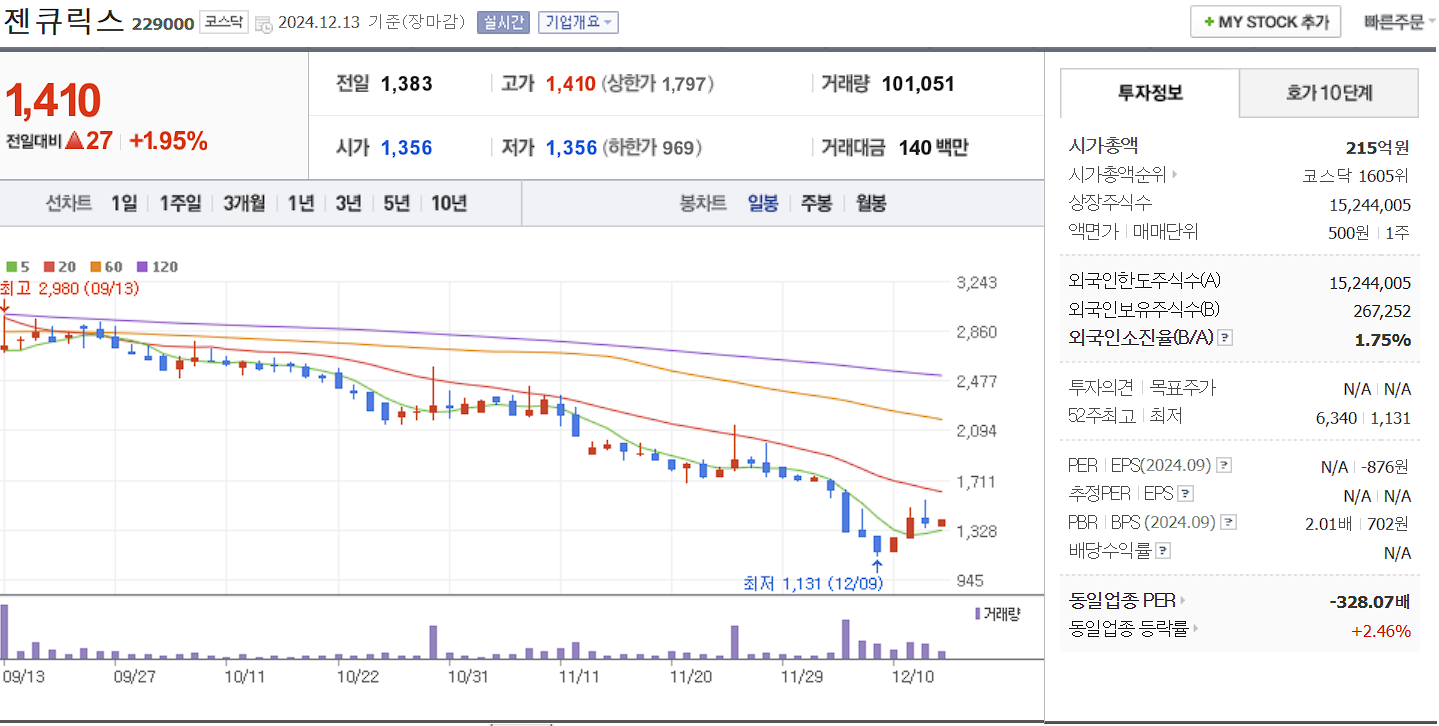Expand the 빠른주문 dropdown
The image size is (1439, 726).
(x=1398, y=20)
